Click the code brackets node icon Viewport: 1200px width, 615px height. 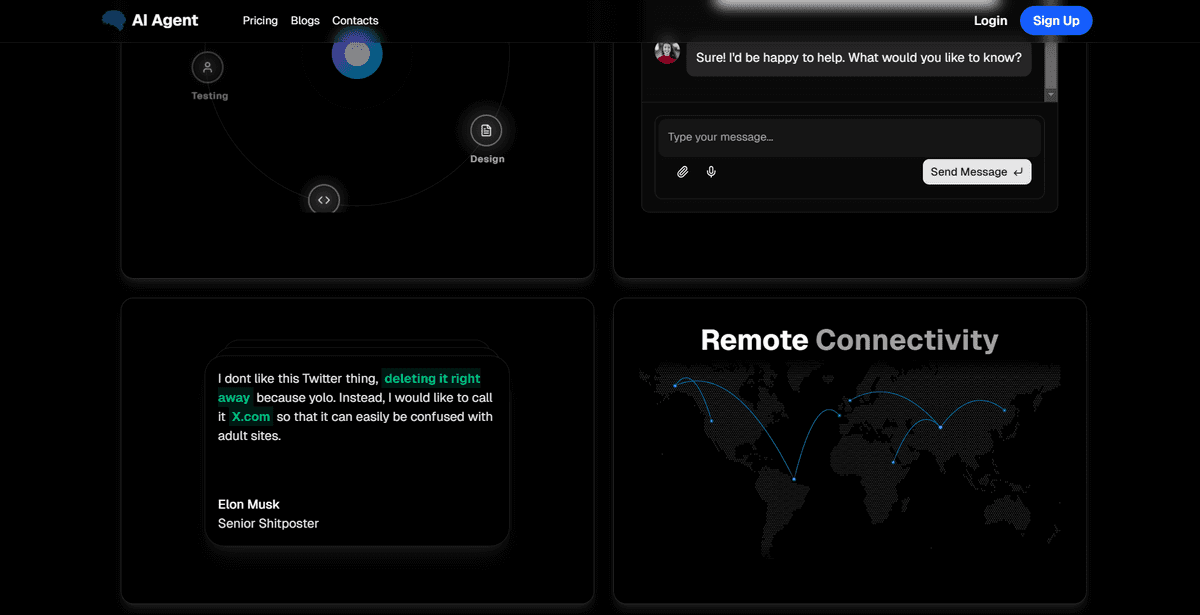click(x=323, y=199)
